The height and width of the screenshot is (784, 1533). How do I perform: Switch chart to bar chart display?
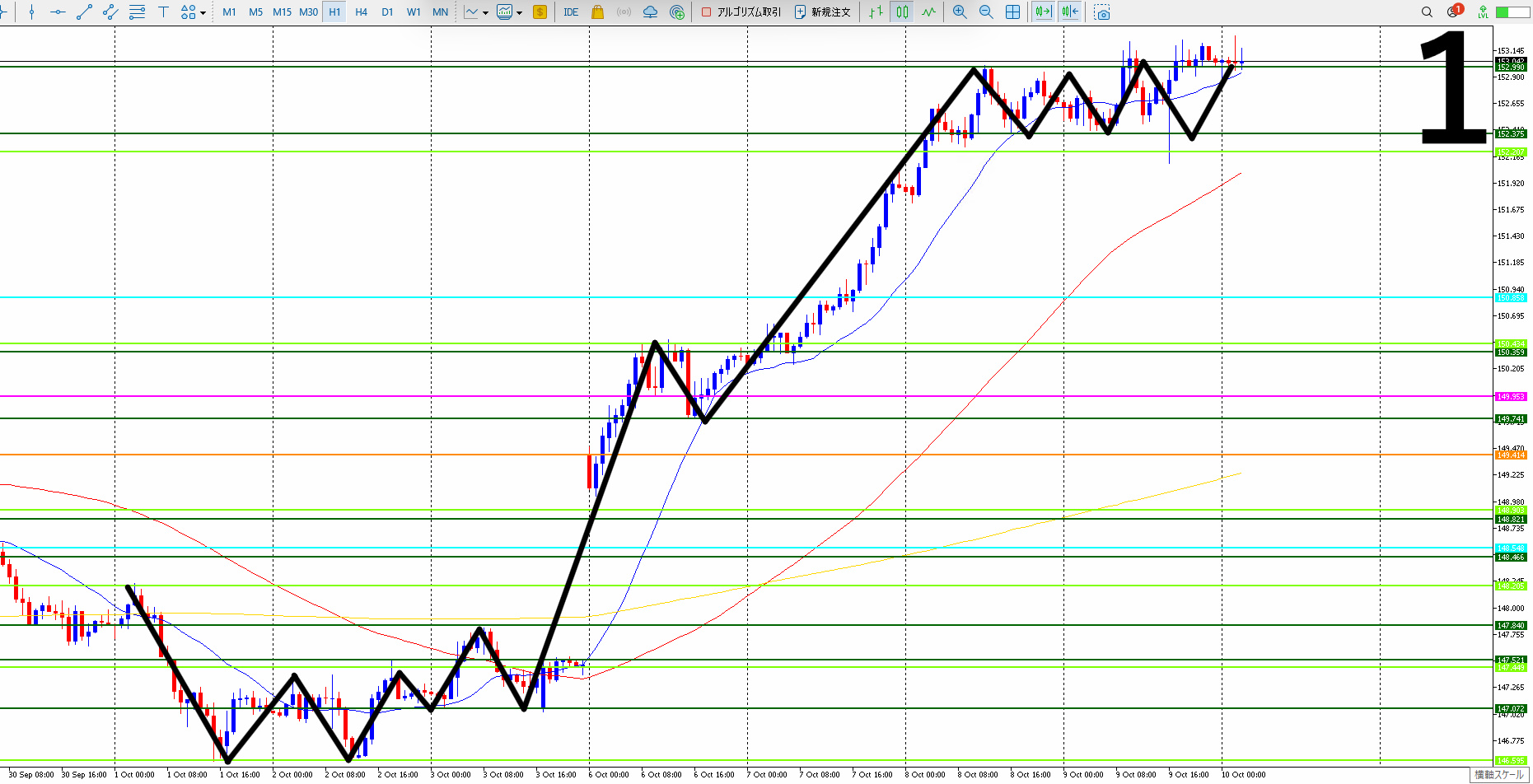(876, 12)
